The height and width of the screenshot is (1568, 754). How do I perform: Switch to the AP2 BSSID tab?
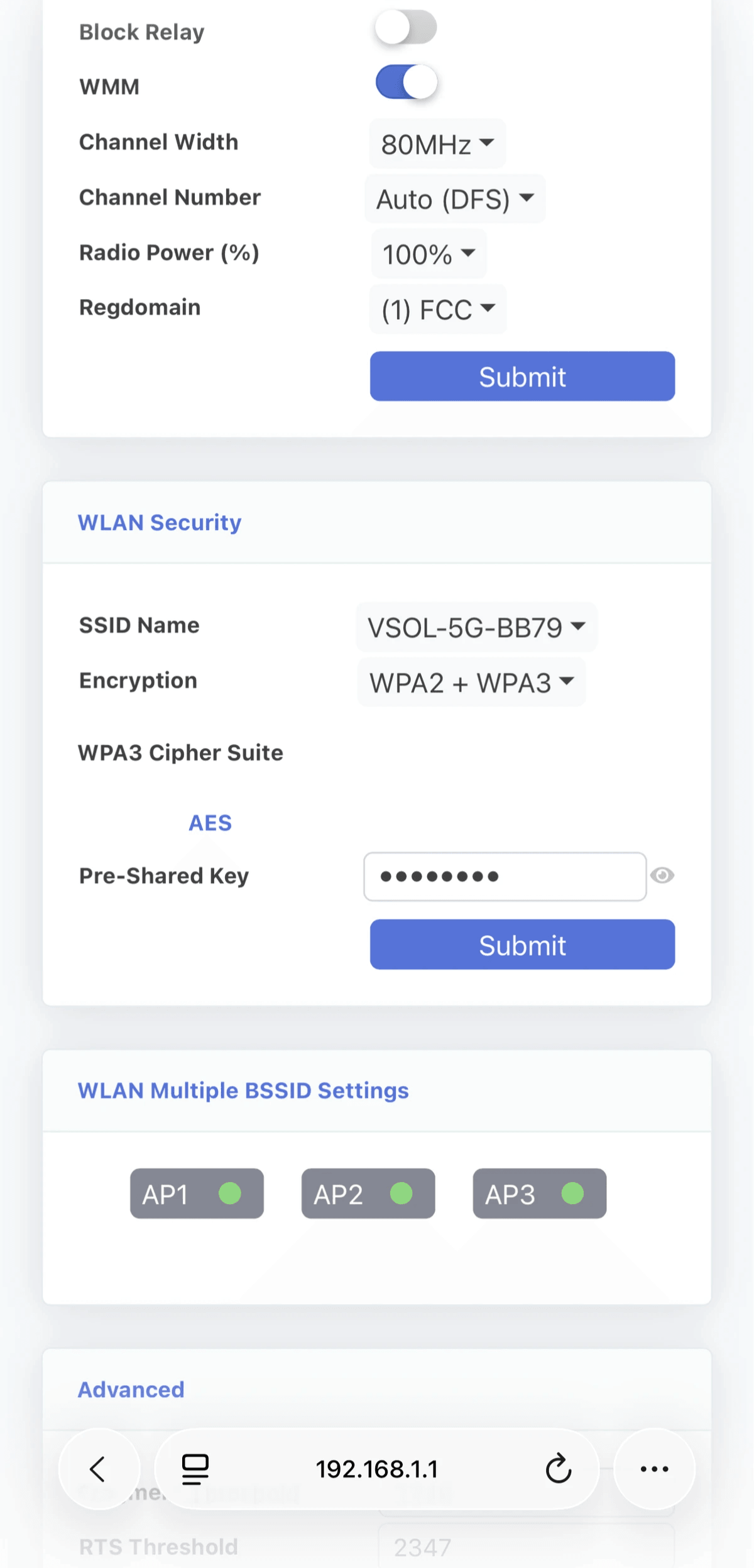(x=368, y=1193)
